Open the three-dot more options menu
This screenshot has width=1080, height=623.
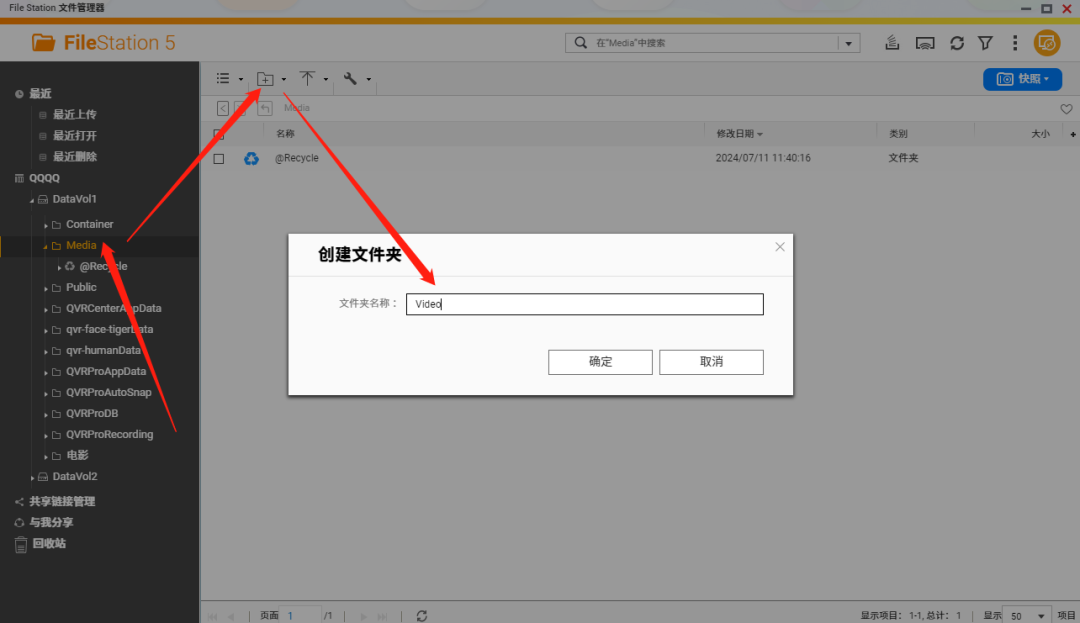click(1015, 43)
